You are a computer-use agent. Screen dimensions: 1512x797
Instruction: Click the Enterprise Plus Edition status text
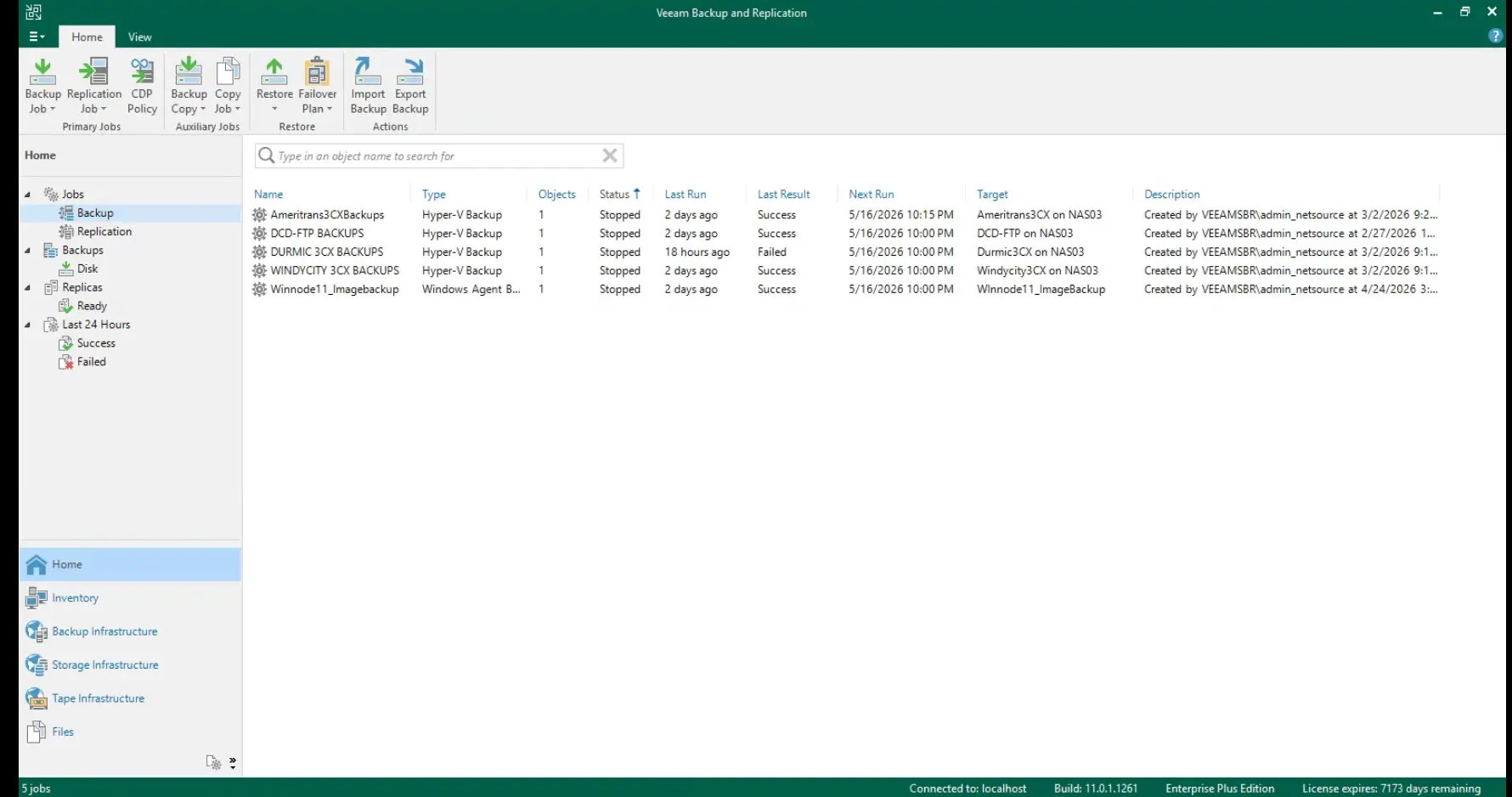click(x=1220, y=789)
